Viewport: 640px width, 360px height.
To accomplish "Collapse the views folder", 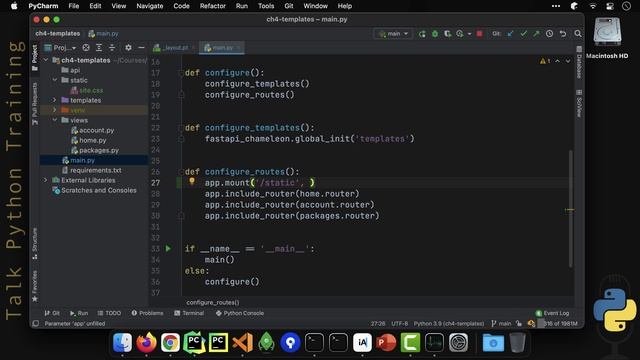I will [x=55, y=120].
